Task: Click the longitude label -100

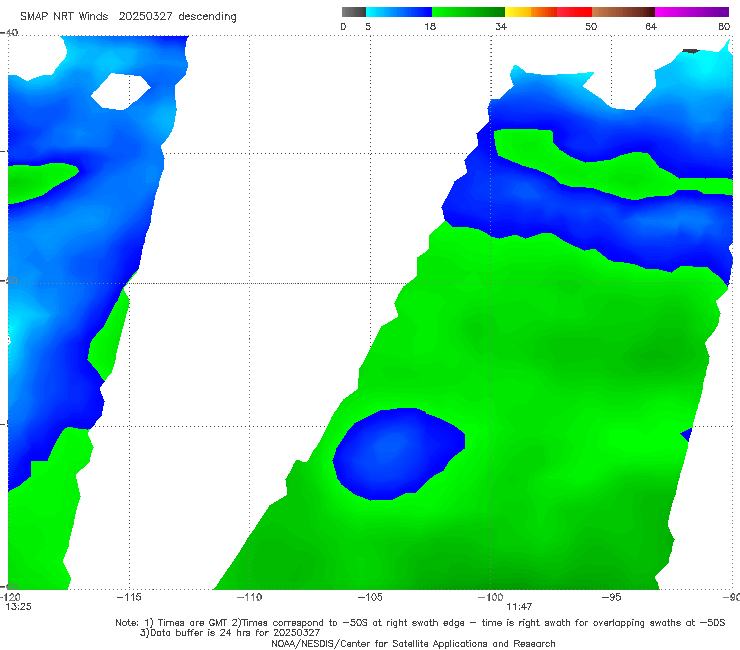Action: point(491,597)
